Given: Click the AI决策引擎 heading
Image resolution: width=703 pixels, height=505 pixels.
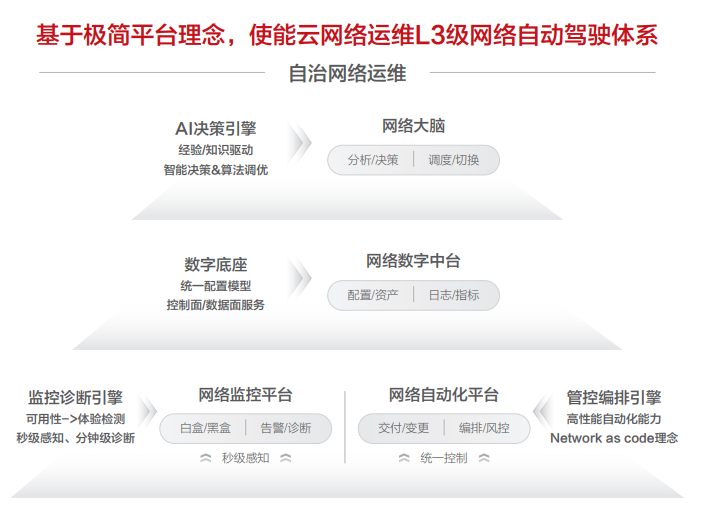Looking at the screenshot, I should pos(216,129).
